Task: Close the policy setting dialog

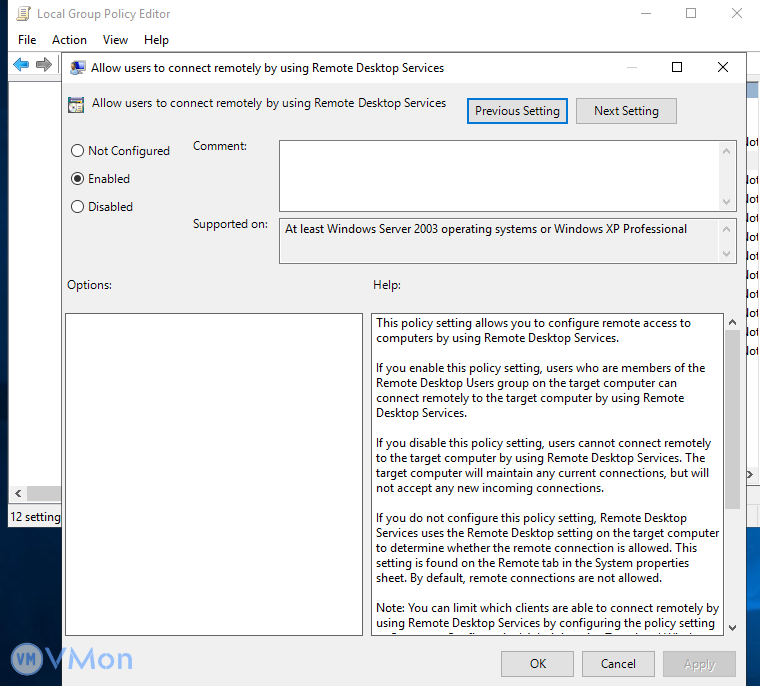Action: pyautogui.click(x=723, y=68)
